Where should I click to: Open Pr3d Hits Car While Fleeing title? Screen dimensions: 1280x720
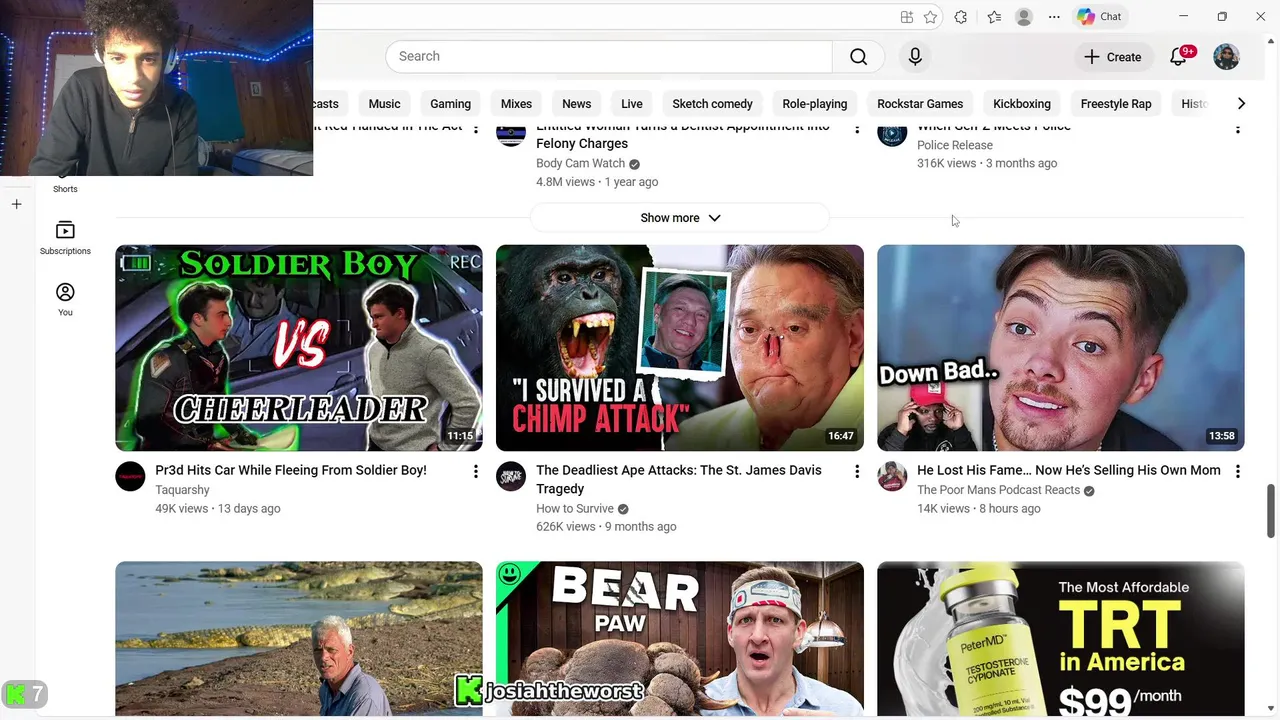[291, 470]
